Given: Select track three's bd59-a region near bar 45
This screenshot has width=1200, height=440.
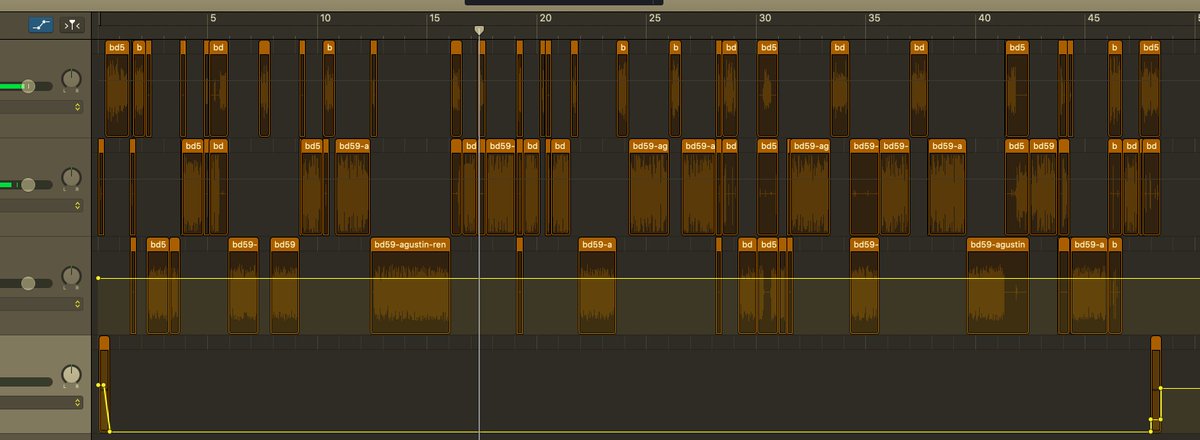Looking at the screenshot, I should click(1089, 286).
